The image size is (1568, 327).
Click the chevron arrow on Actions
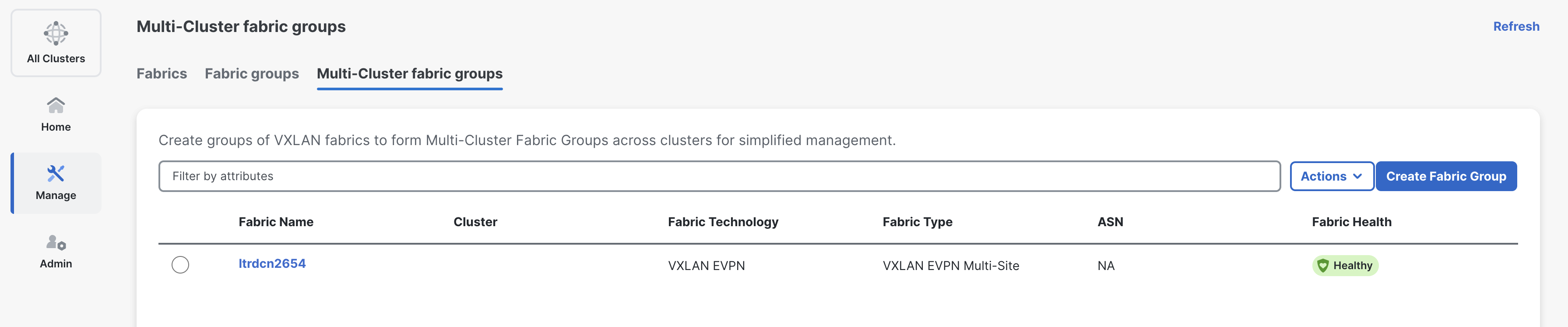coord(1357,176)
